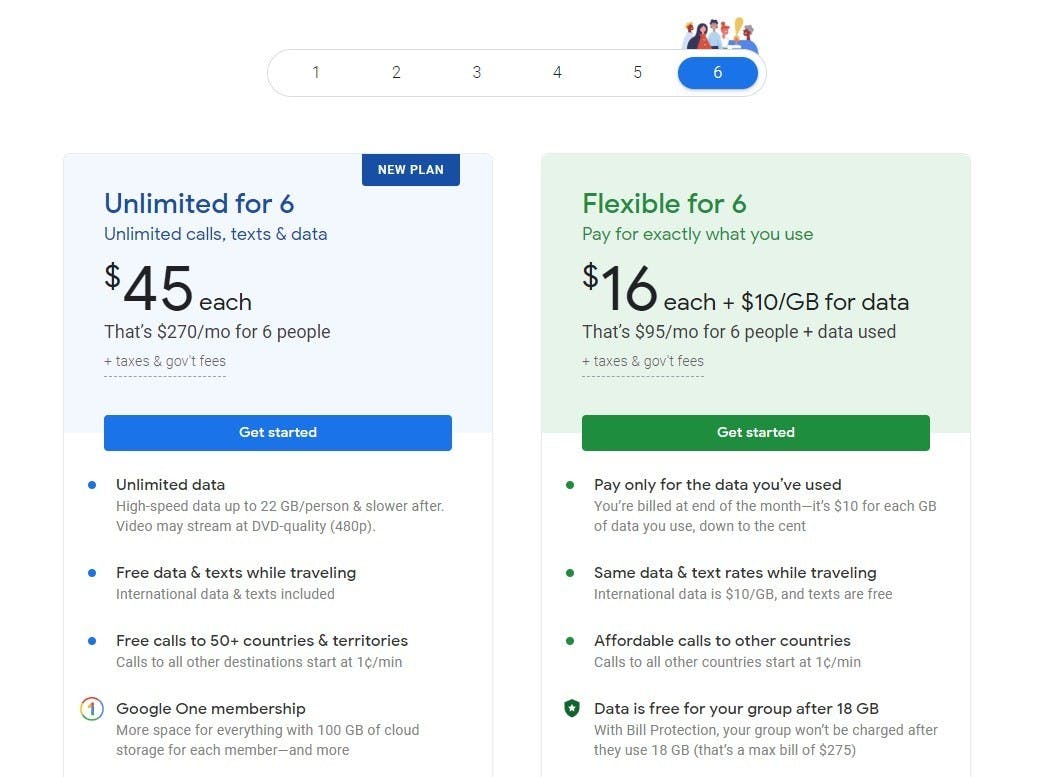Image resolution: width=1062 pixels, height=777 pixels.
Task: Click Free calls to 50+ countries feature
Action: [262, 641]
